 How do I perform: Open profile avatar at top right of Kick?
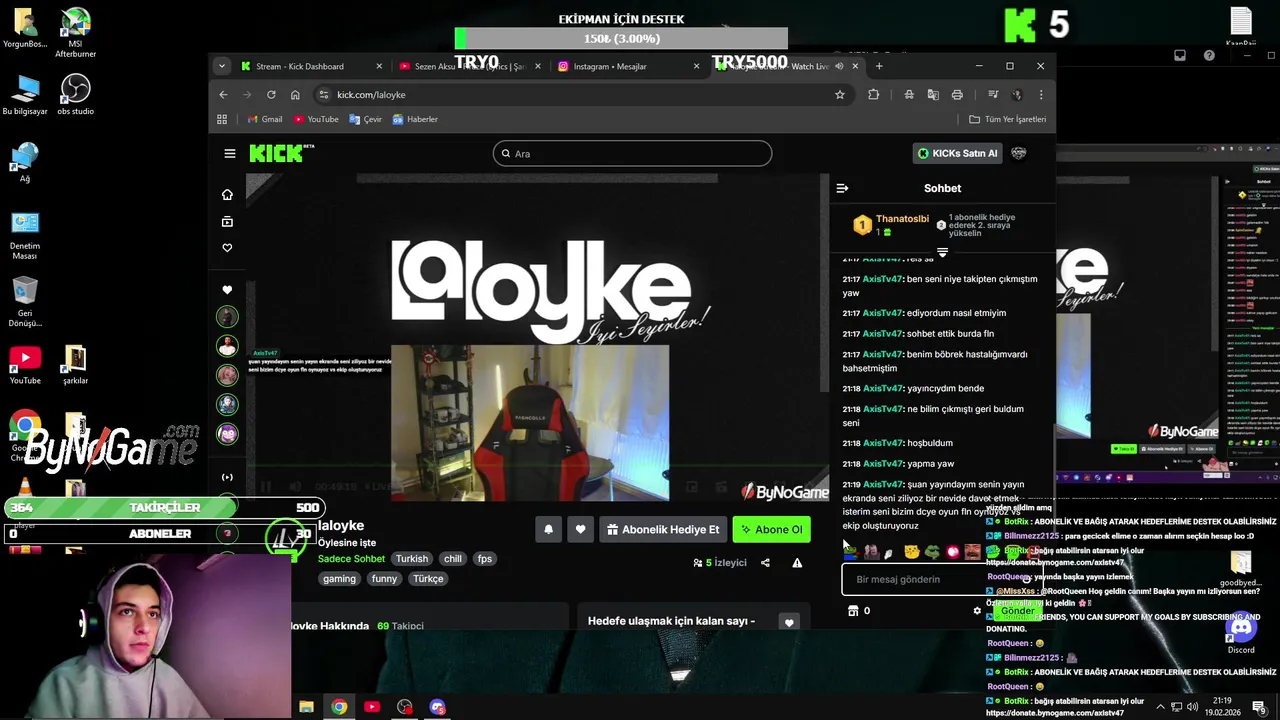click(x=1019, y=153)
